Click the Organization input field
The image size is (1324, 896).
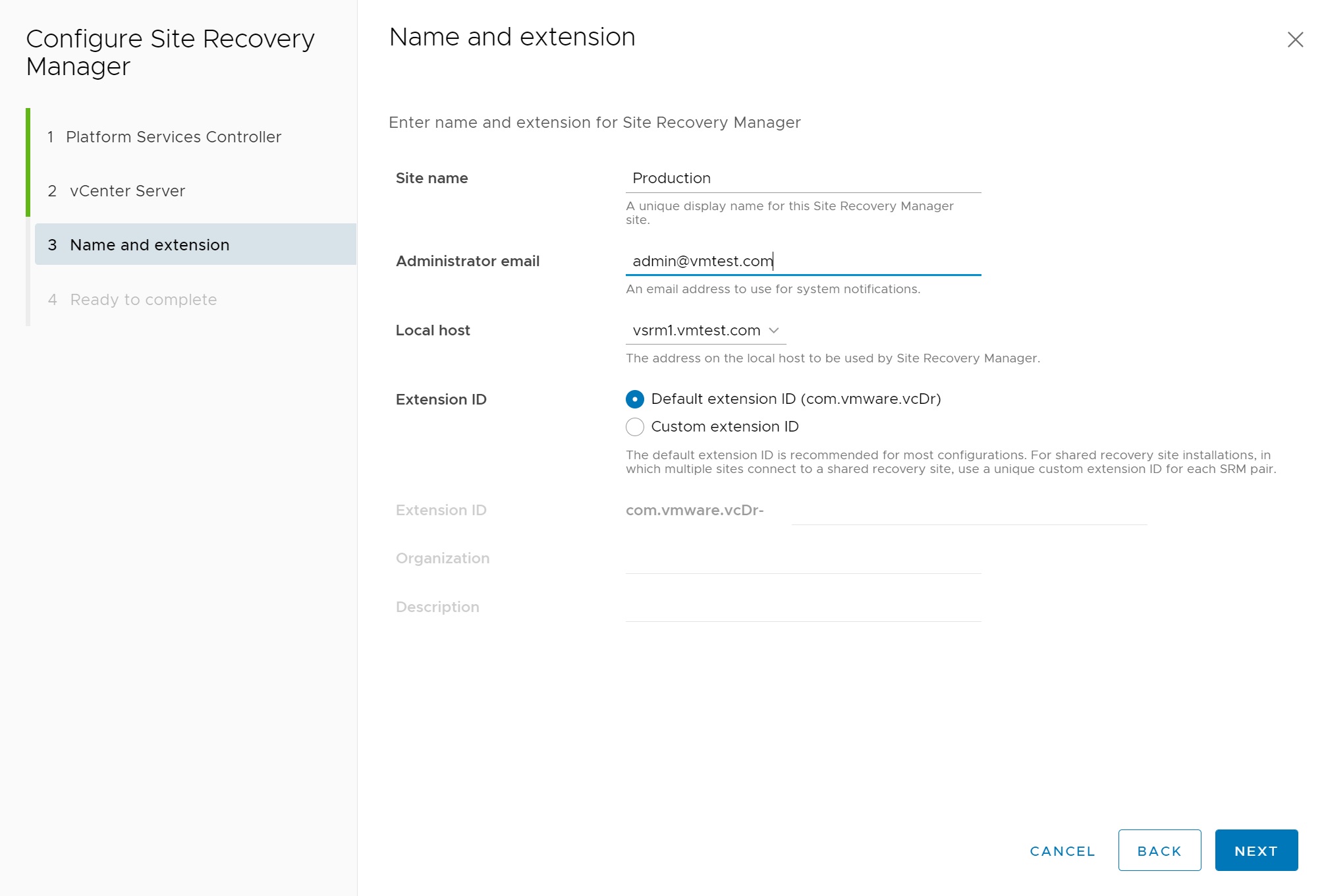[x=802, y=559]
